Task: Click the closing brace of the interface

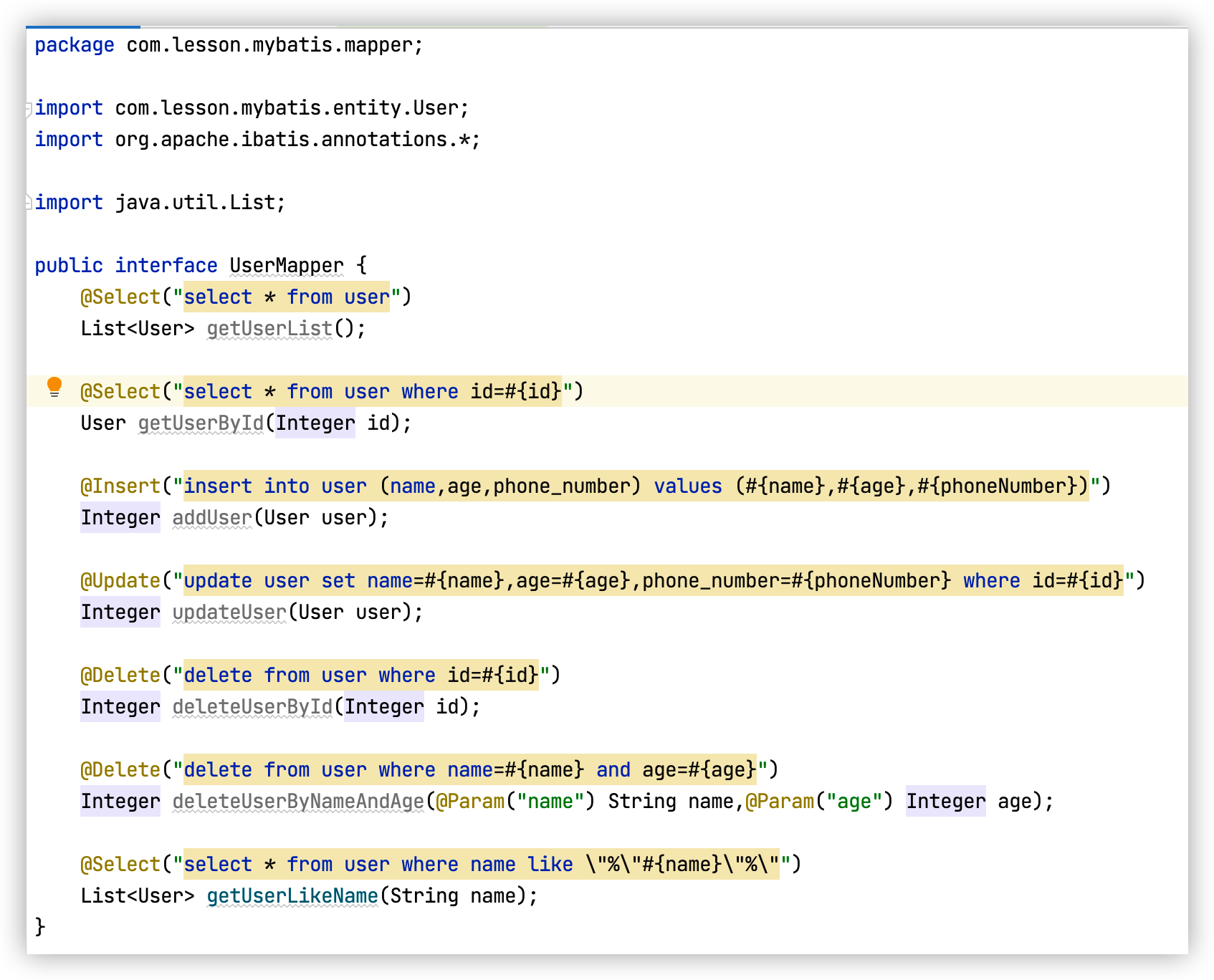Action: point(40,927)
